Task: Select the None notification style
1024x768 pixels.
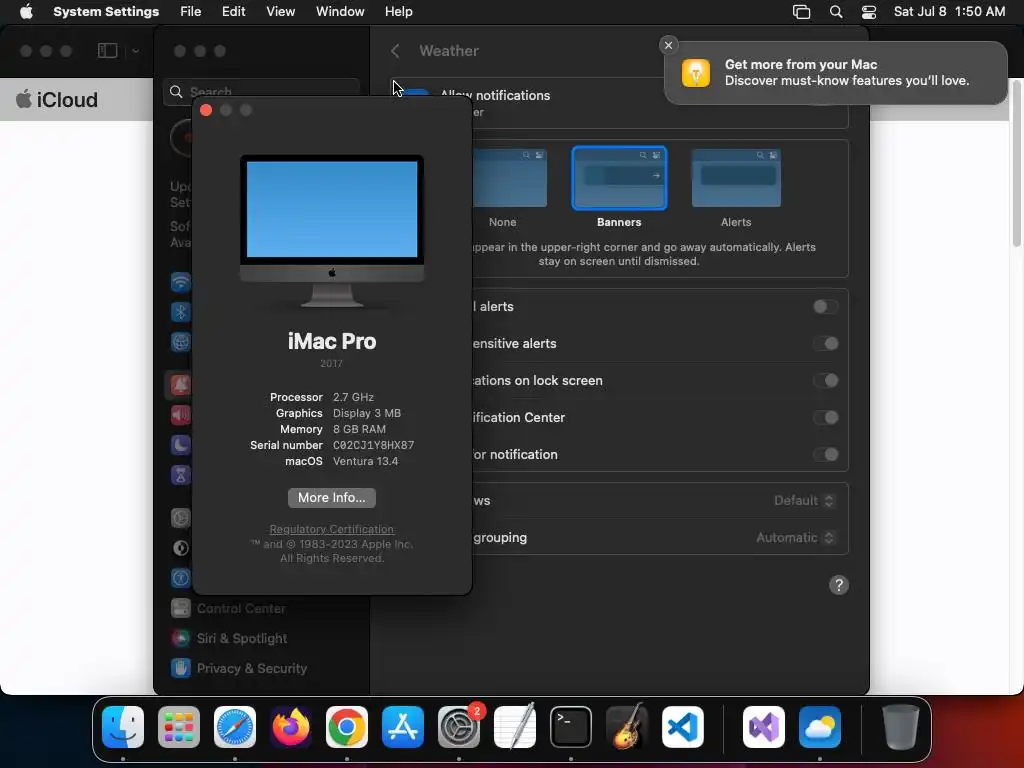Action: coord(502,187)
